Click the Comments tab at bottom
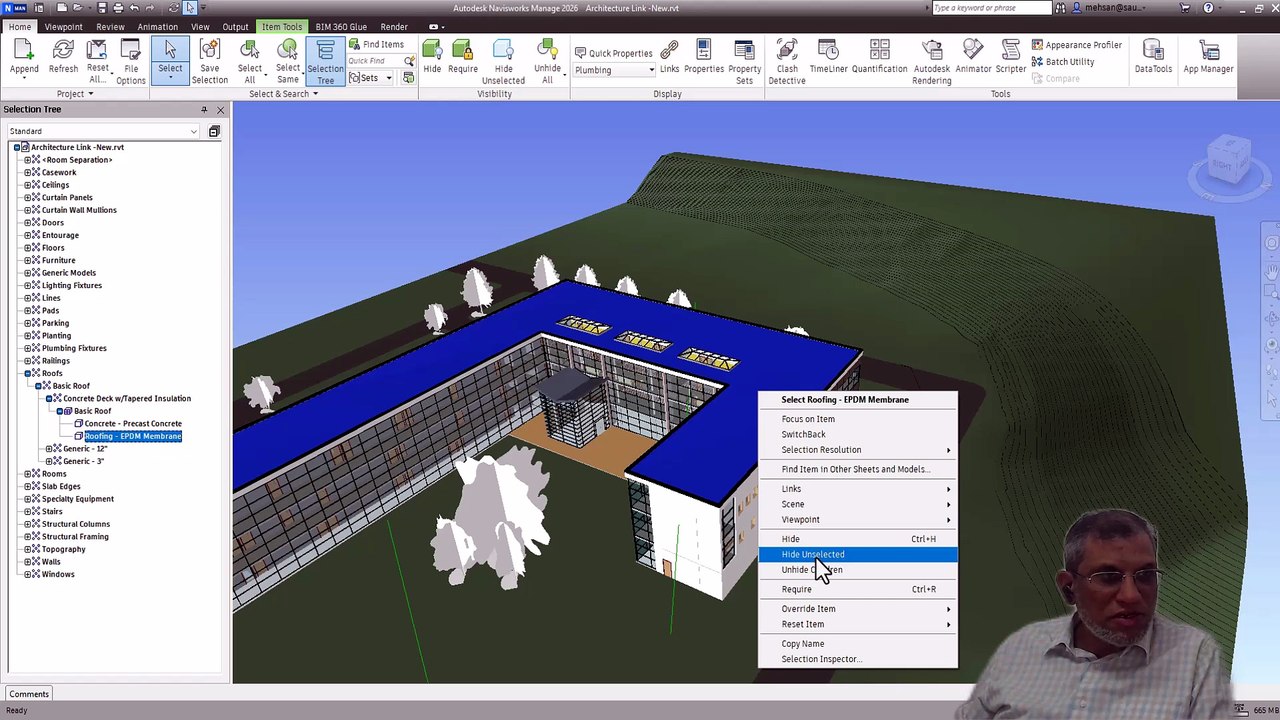 pyautogui.click(x=29, y=694)
